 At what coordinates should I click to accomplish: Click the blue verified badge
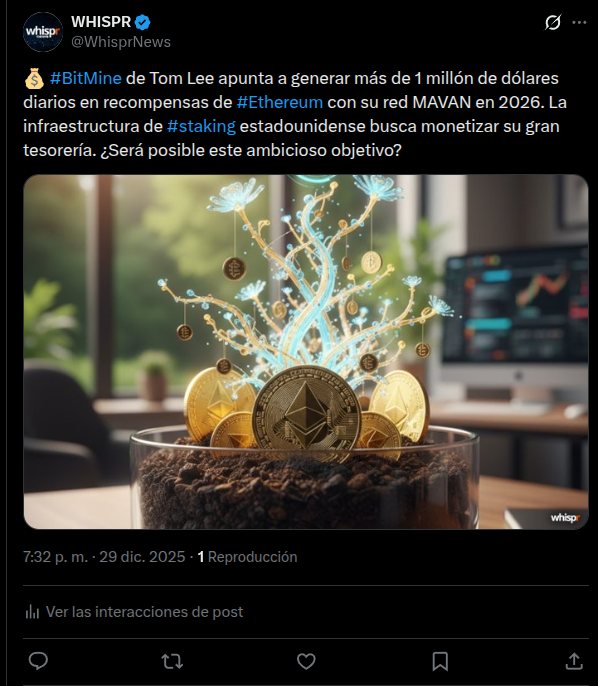pos(143,22)
